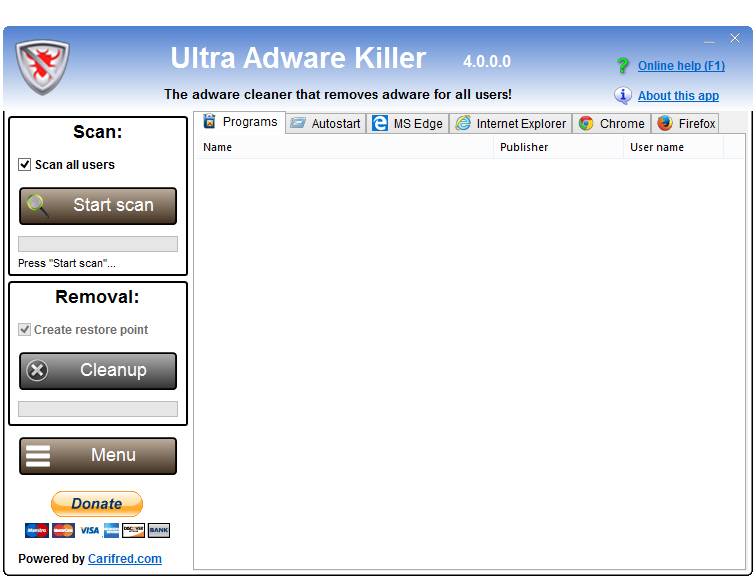The width and height of the screenshot is (756, 579).
Task: Click the blue info bubble icon
Action: pyautogui.click(x=622, y=95)
